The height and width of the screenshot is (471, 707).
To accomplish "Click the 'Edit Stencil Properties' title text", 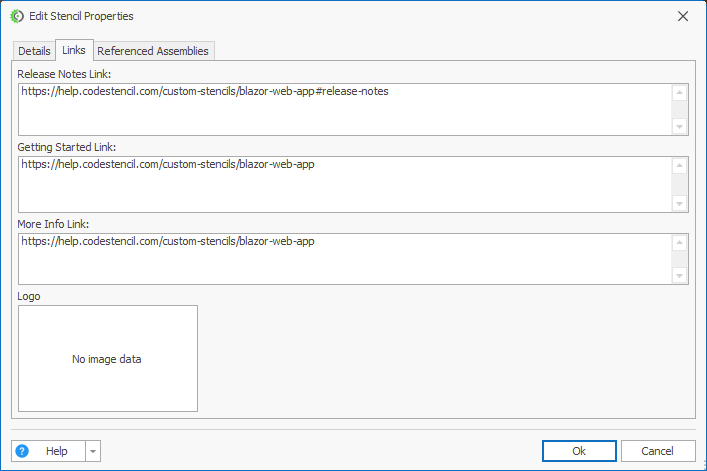I will (x=81, y=16).
